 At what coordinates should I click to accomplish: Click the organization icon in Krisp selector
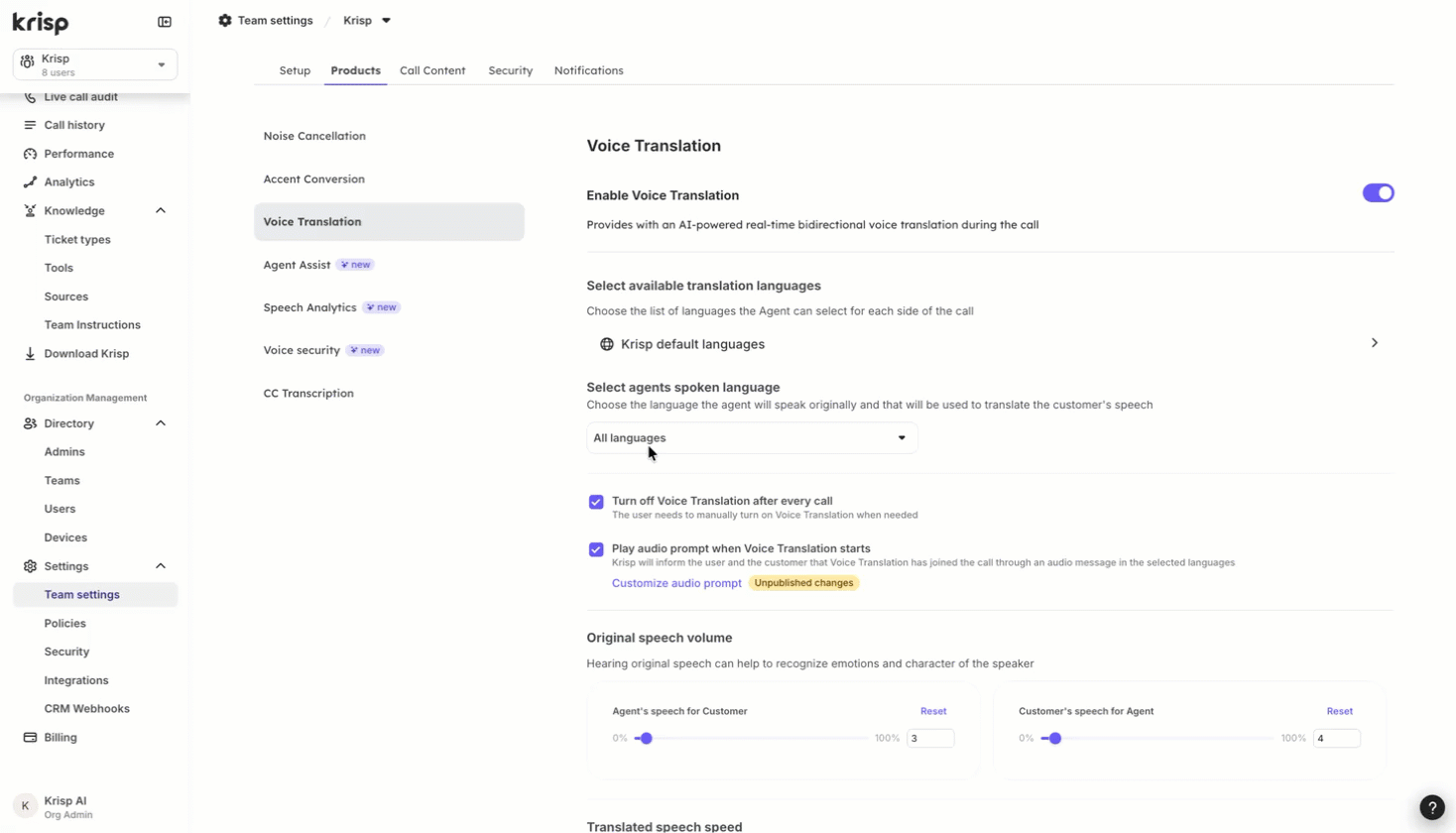(28, 61)
